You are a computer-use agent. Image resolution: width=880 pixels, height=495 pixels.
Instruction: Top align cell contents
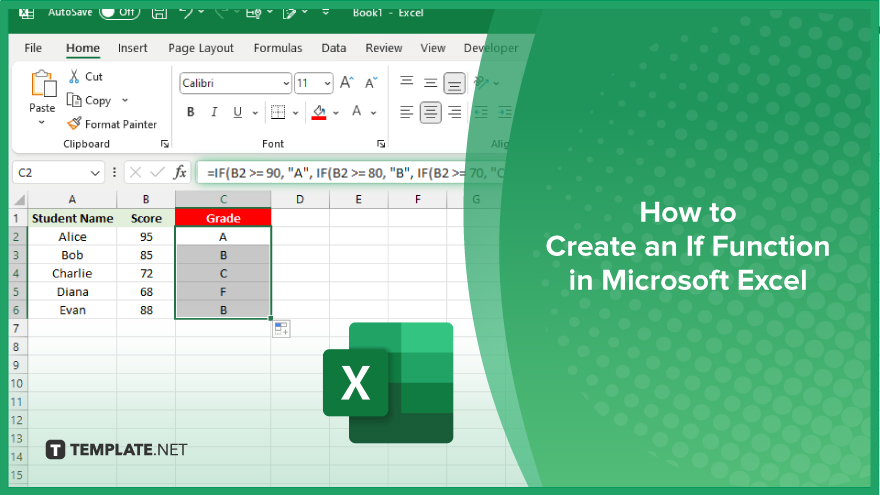point(406,82)
